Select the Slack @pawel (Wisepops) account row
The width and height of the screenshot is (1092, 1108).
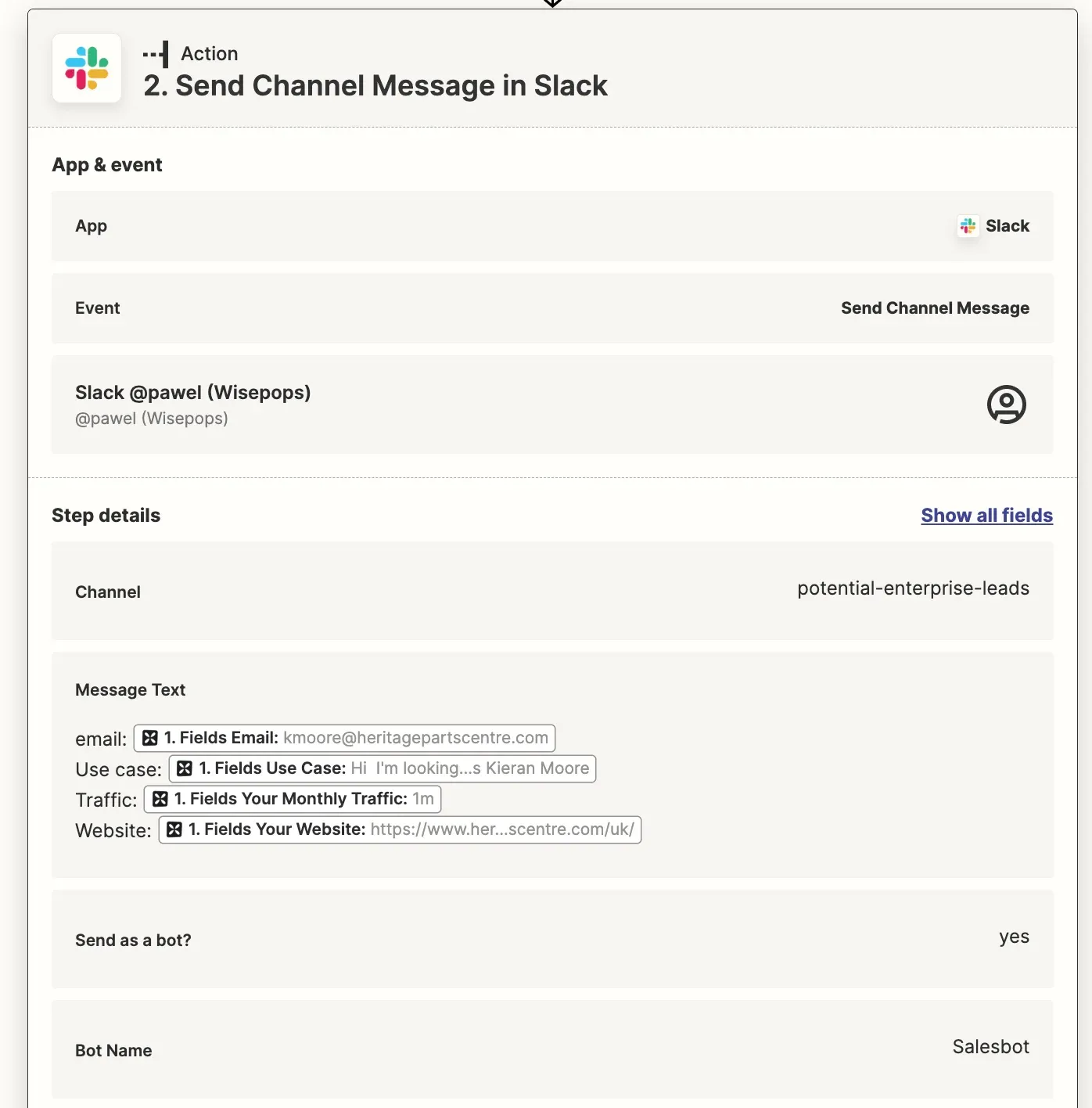[552, 405]
